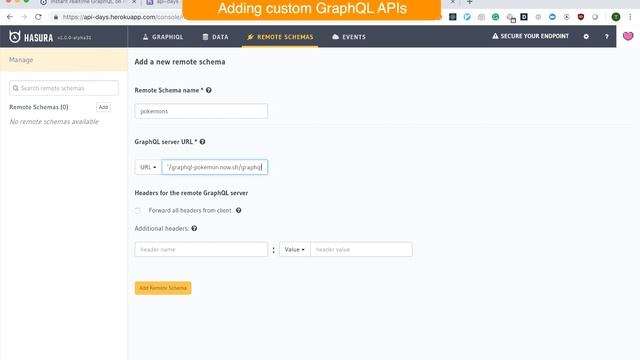Switch to the Data tab
The height and width of the screenshot is (360, 640).
(x=216, y=37)
